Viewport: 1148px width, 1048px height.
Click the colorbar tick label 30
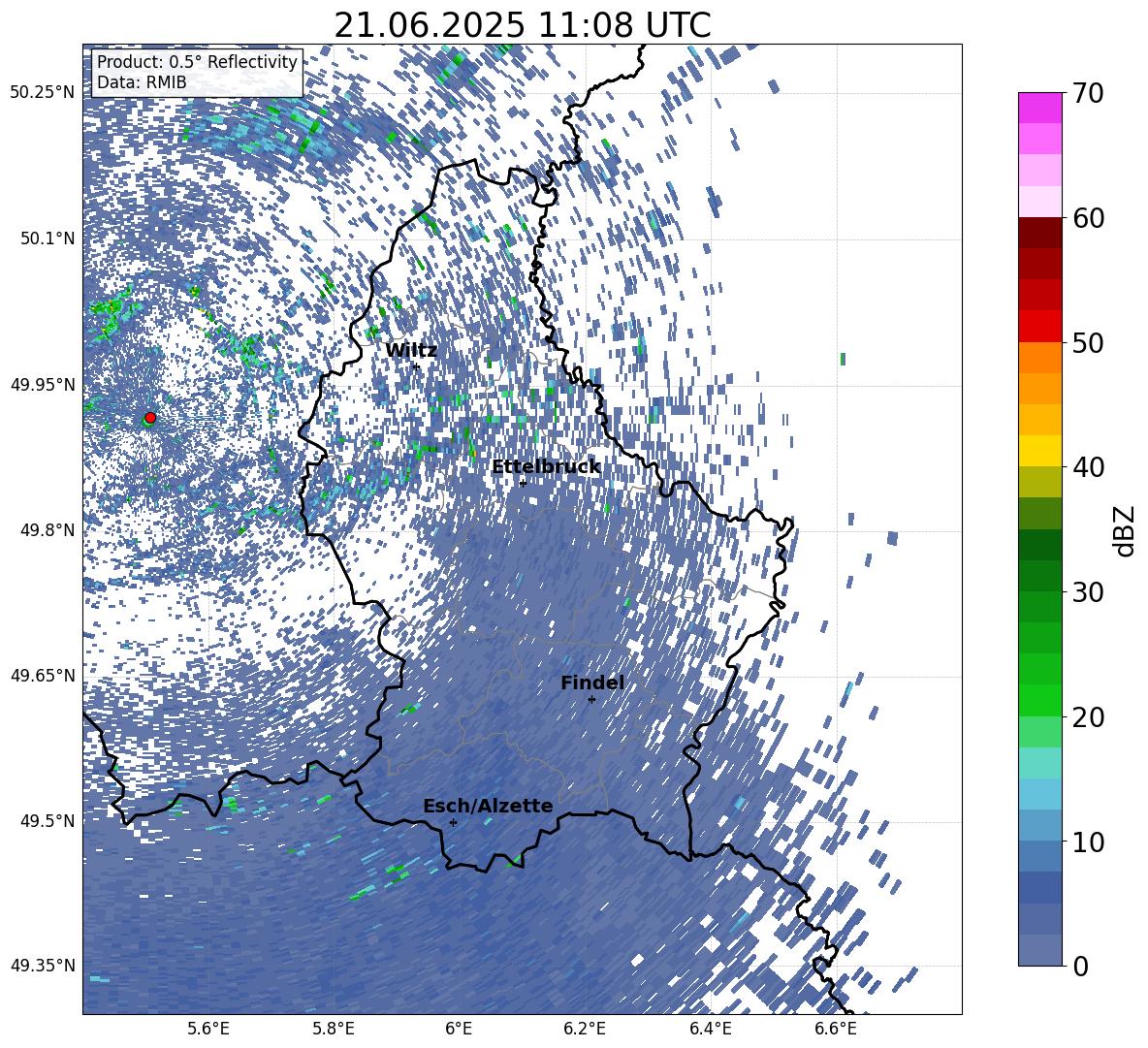1089,591
